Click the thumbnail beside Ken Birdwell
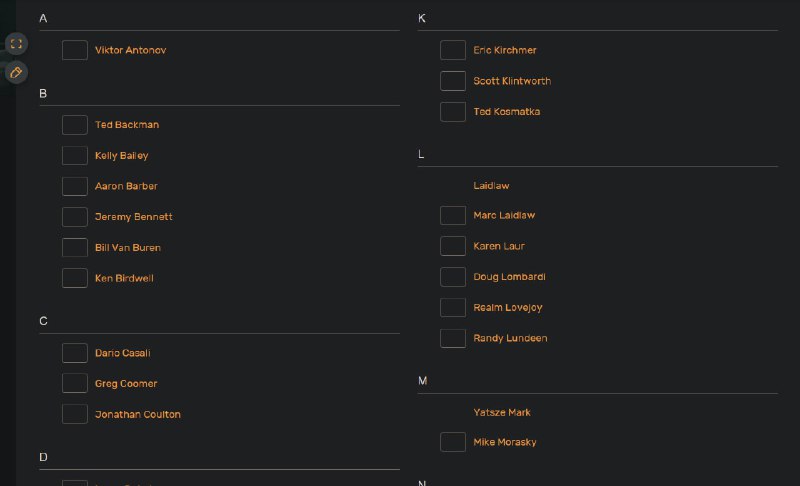 (75, 278)
